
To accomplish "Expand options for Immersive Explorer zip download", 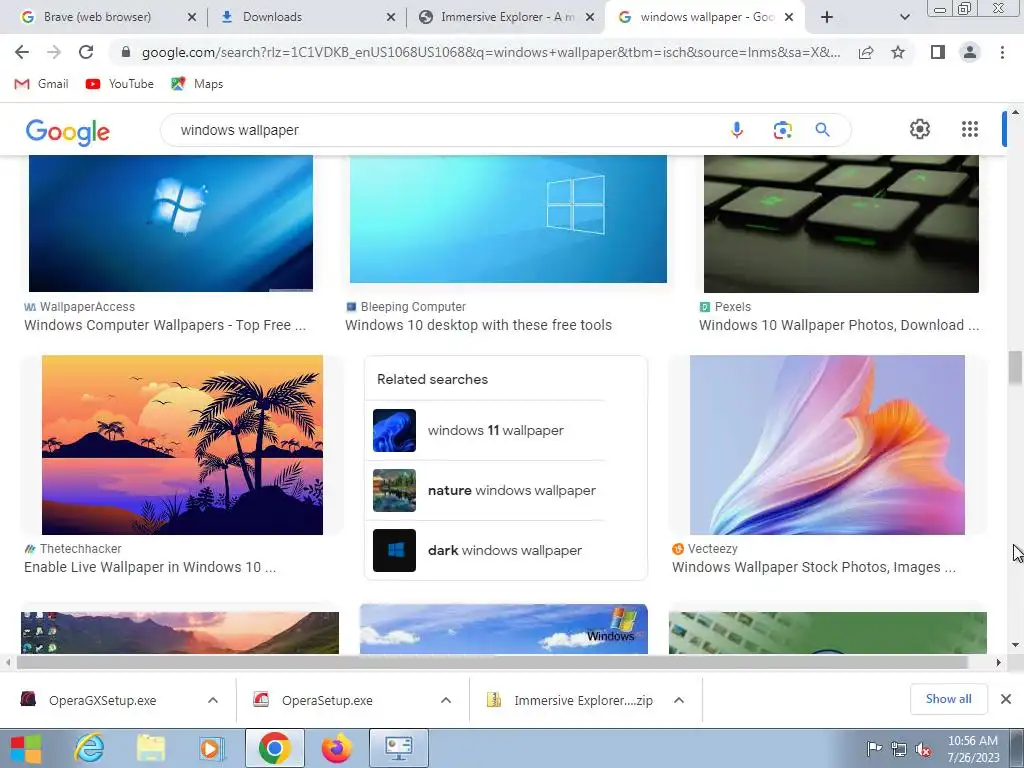I will 679,700.
